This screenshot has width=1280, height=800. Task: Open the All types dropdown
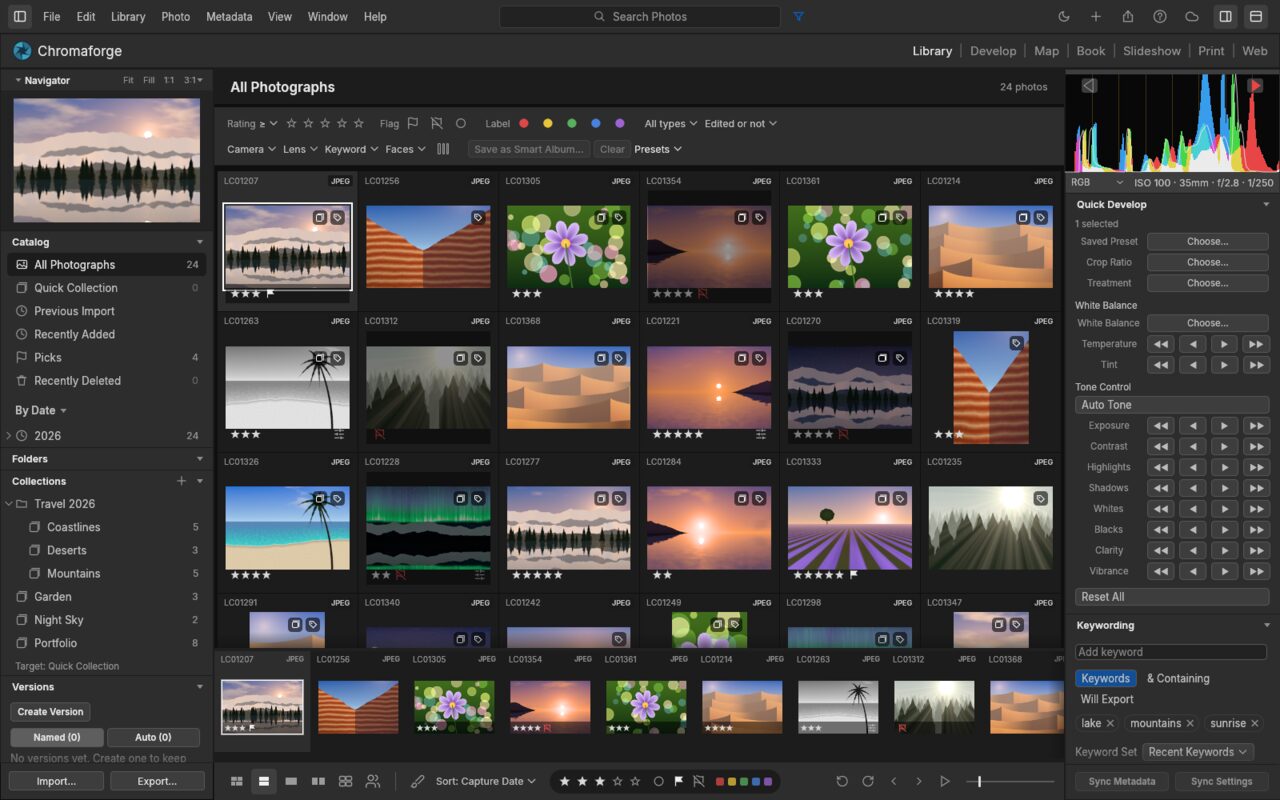click(671, 124)
